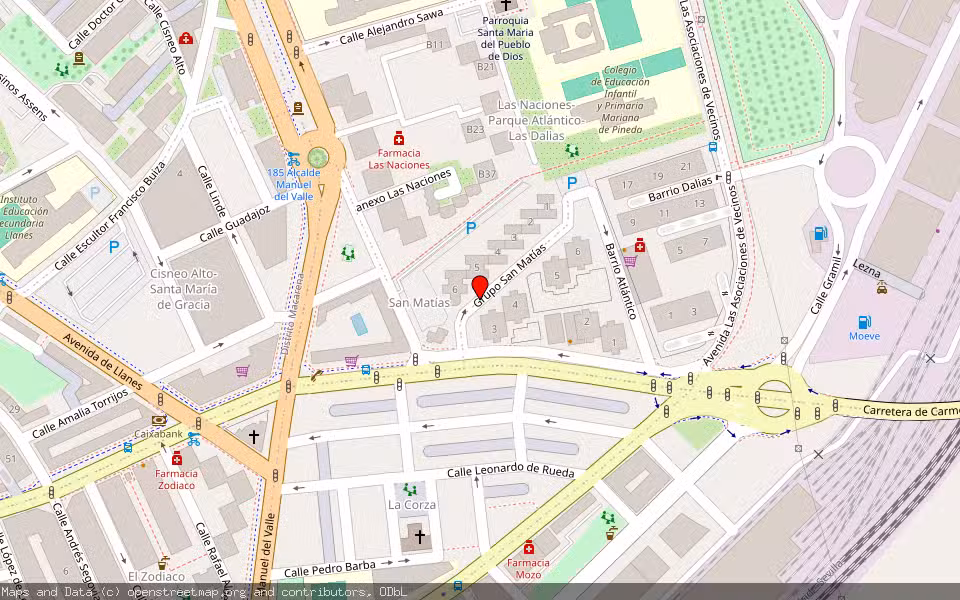Click the Barrio Atlántico street label
960x600 pixels.
[621, 280]
